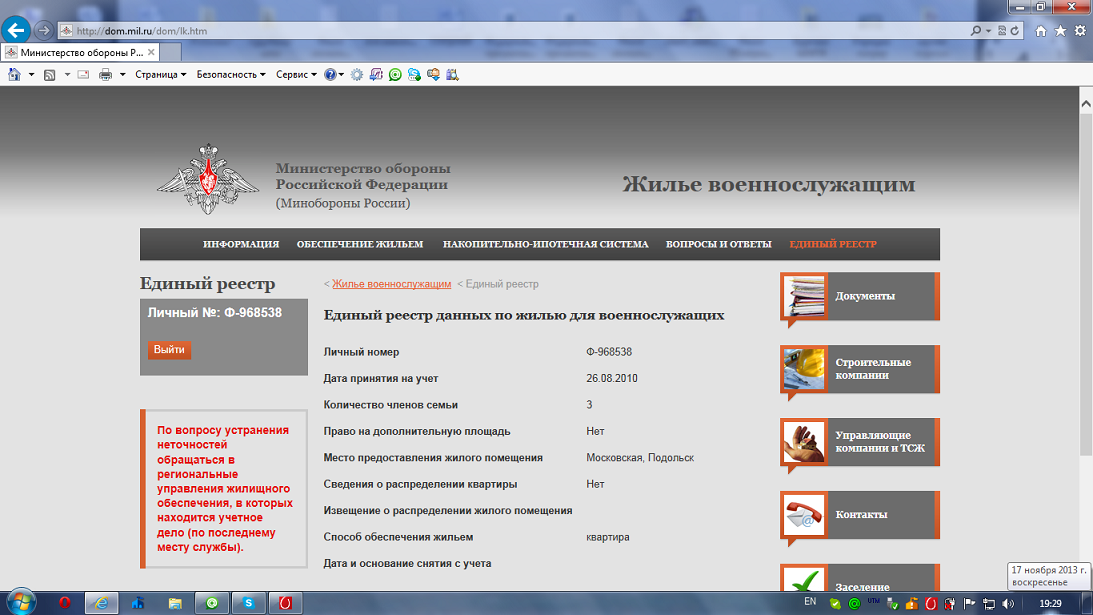
Task: Click the Строительные компании side link
Action: pyautogui.click(x=873, y=369)
